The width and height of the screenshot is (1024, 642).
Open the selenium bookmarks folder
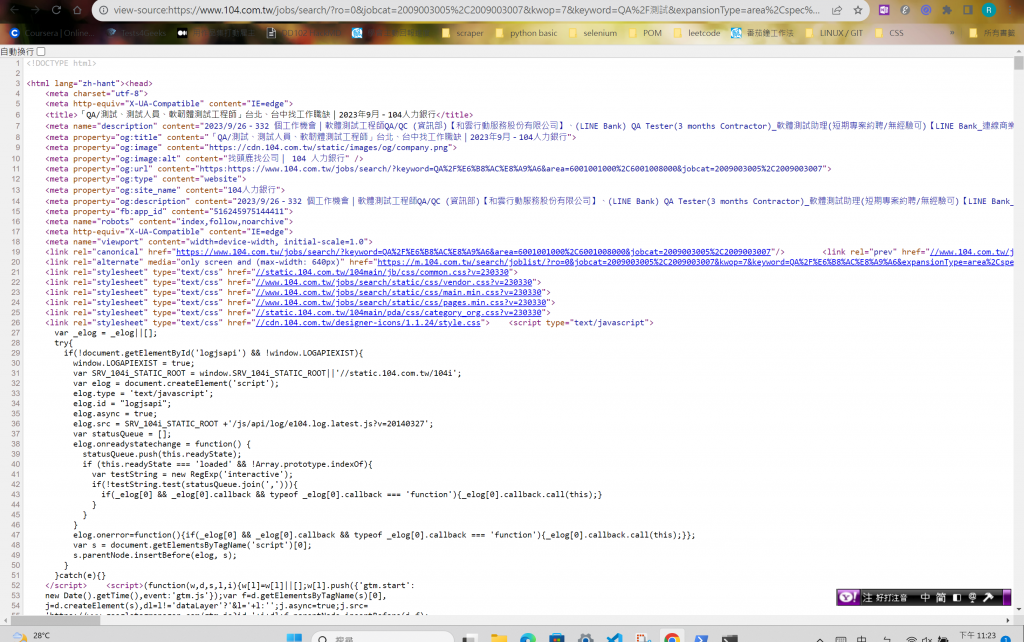point(593,33)
